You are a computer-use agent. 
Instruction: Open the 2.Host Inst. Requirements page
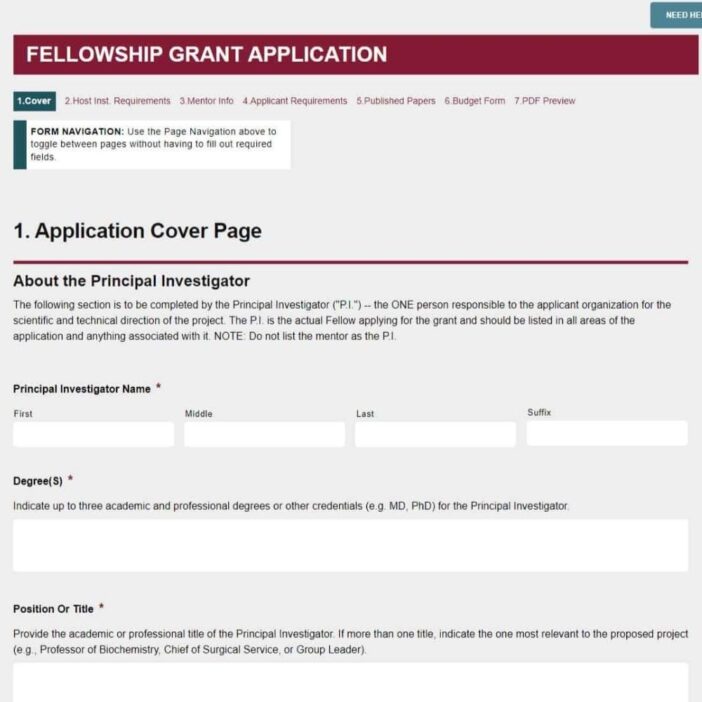point(117,101)
